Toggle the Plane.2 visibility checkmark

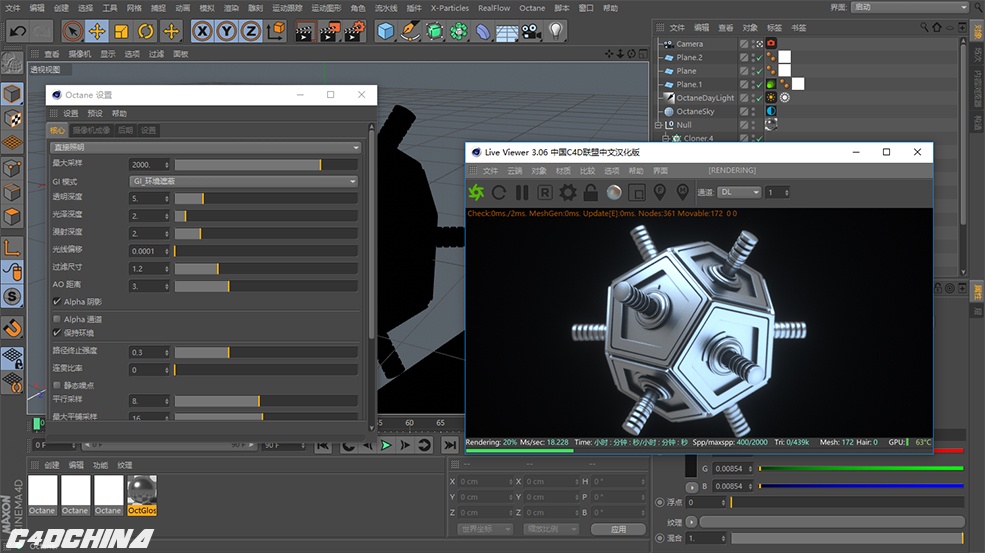click(x=759, y=57)
